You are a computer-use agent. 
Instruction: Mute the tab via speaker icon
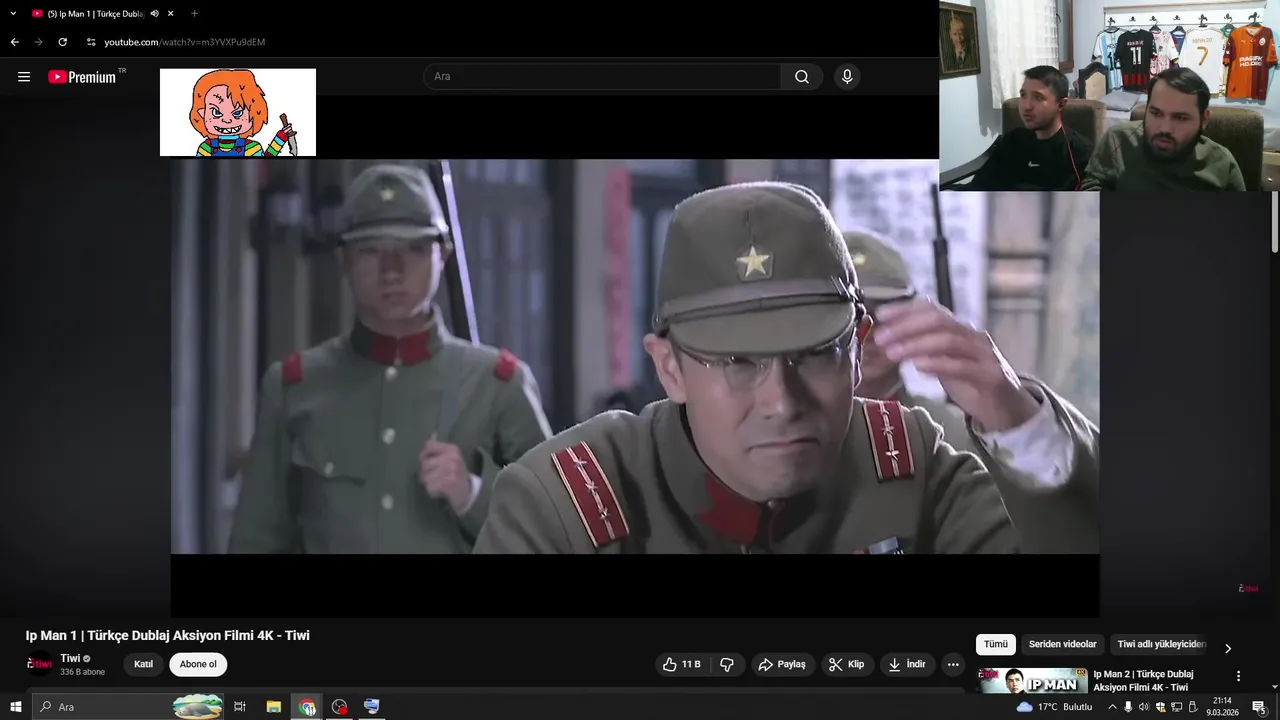(155, 14)
